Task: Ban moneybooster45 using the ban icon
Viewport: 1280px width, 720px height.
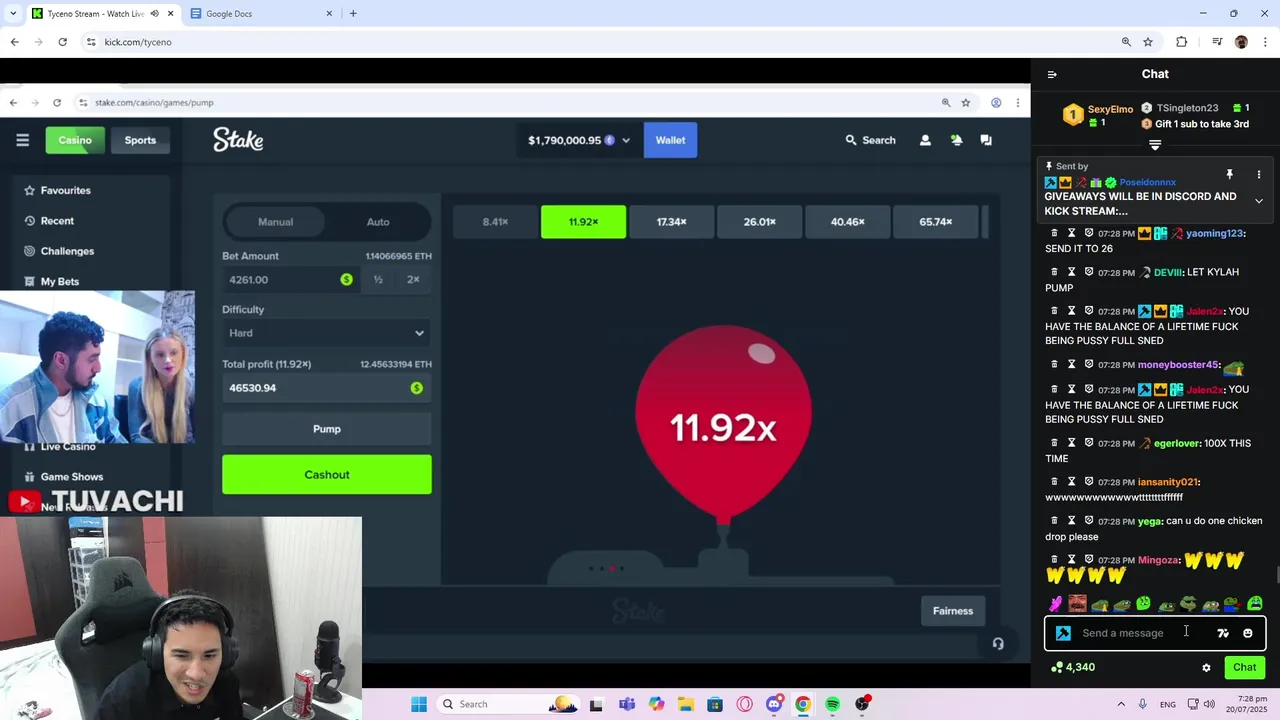Action: tap(1089, 365)
